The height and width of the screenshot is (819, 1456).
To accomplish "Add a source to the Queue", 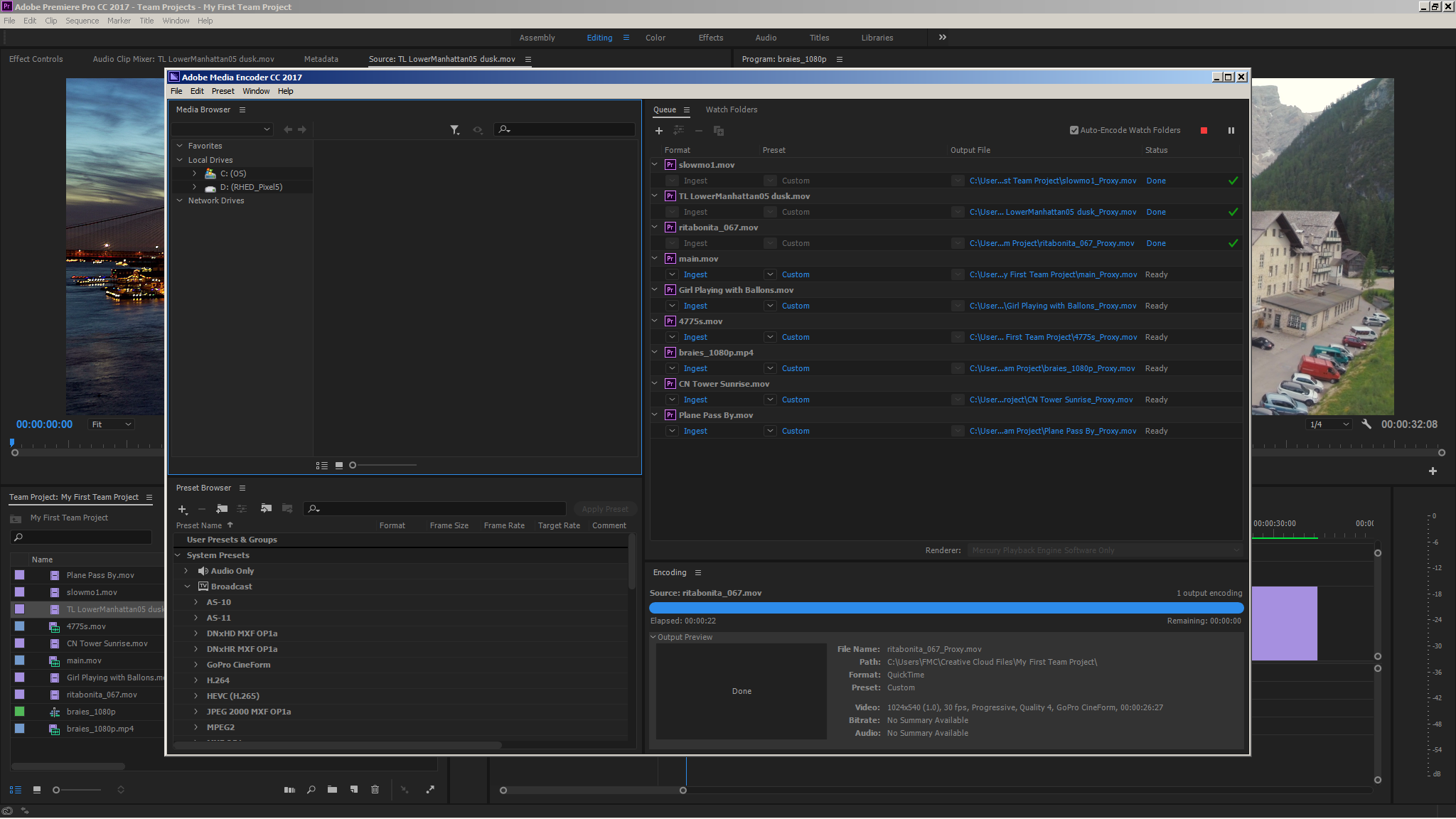I will click(x=658, y=131).
